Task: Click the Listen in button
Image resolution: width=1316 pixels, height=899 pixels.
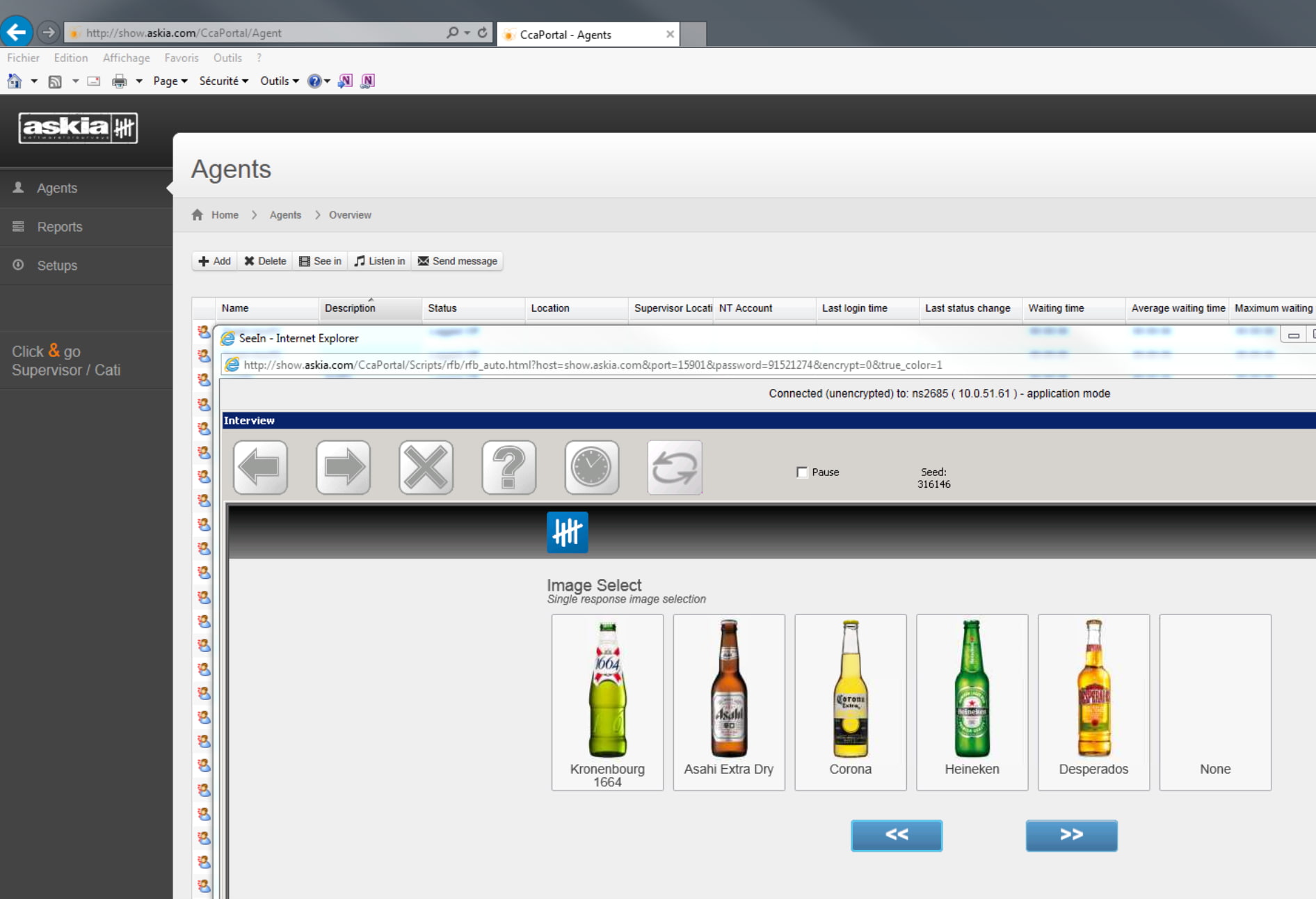Action: coord(380,261)
